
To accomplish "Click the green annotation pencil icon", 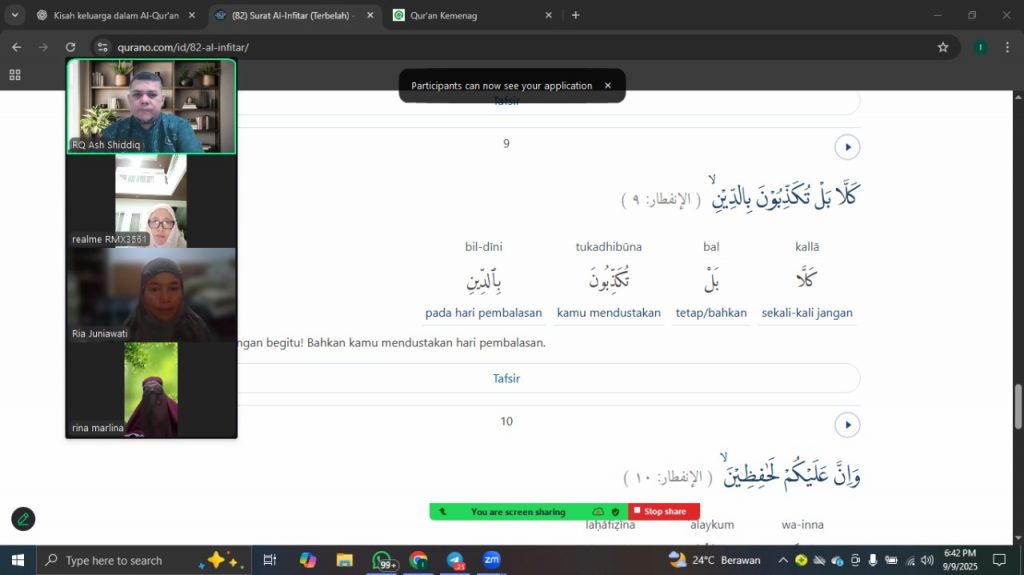I will [23, 519].
